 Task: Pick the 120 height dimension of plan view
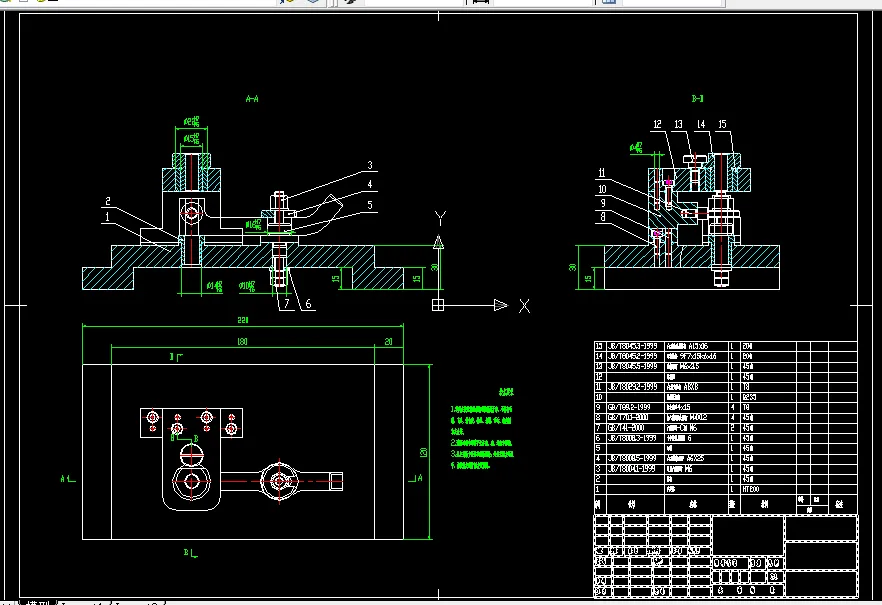(x=424, y=452)
